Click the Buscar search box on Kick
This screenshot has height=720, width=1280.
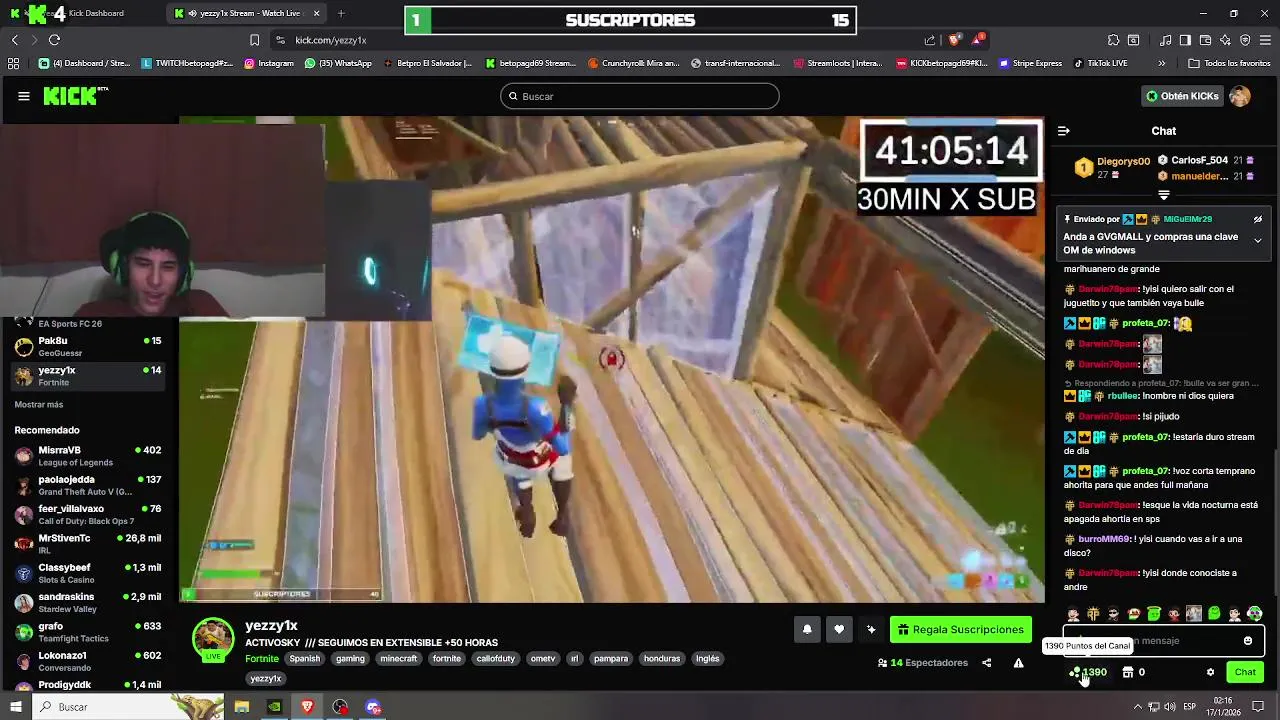[640, 96]
